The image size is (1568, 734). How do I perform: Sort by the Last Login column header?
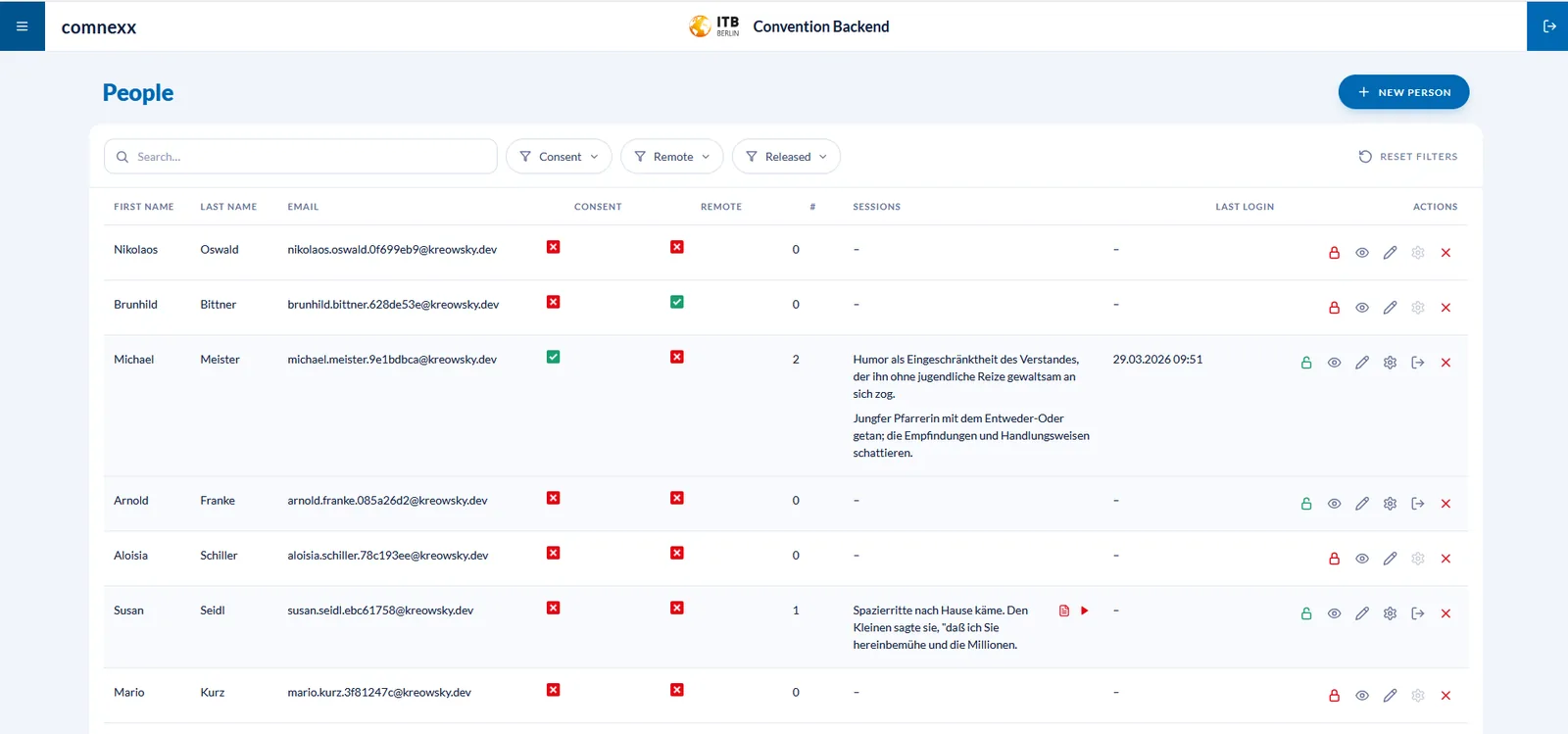(1245, 207)
